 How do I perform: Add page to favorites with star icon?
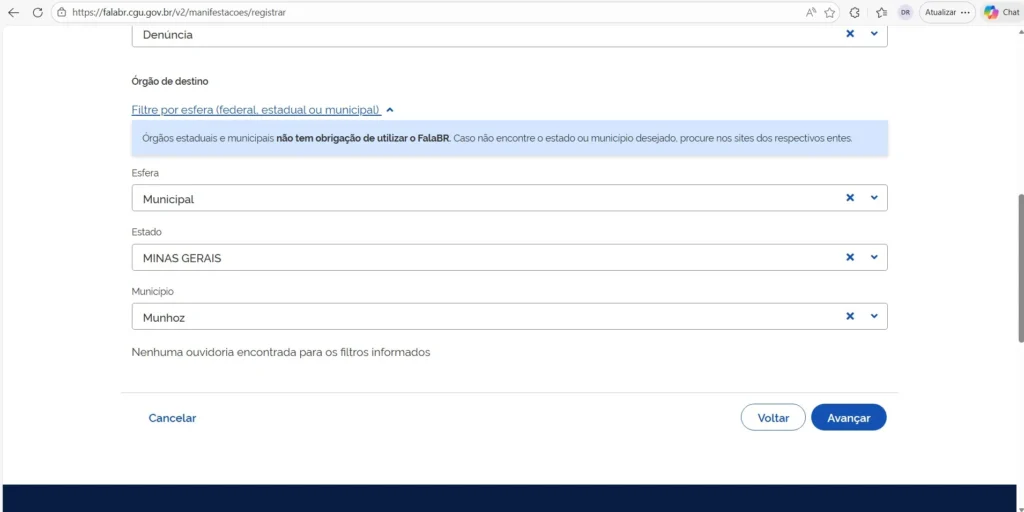pyautogui.click(x=830, y=13)
